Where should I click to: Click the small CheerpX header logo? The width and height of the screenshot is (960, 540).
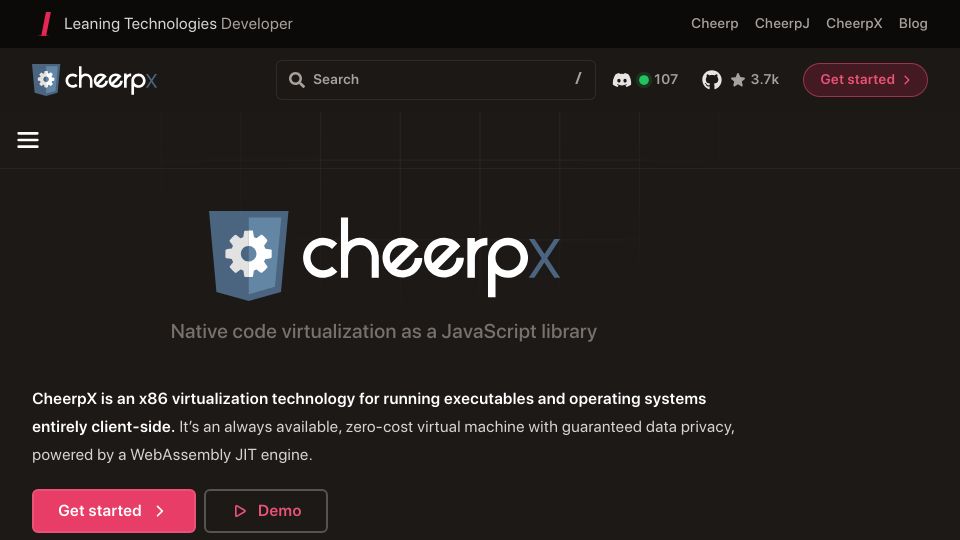coord(94,80)
